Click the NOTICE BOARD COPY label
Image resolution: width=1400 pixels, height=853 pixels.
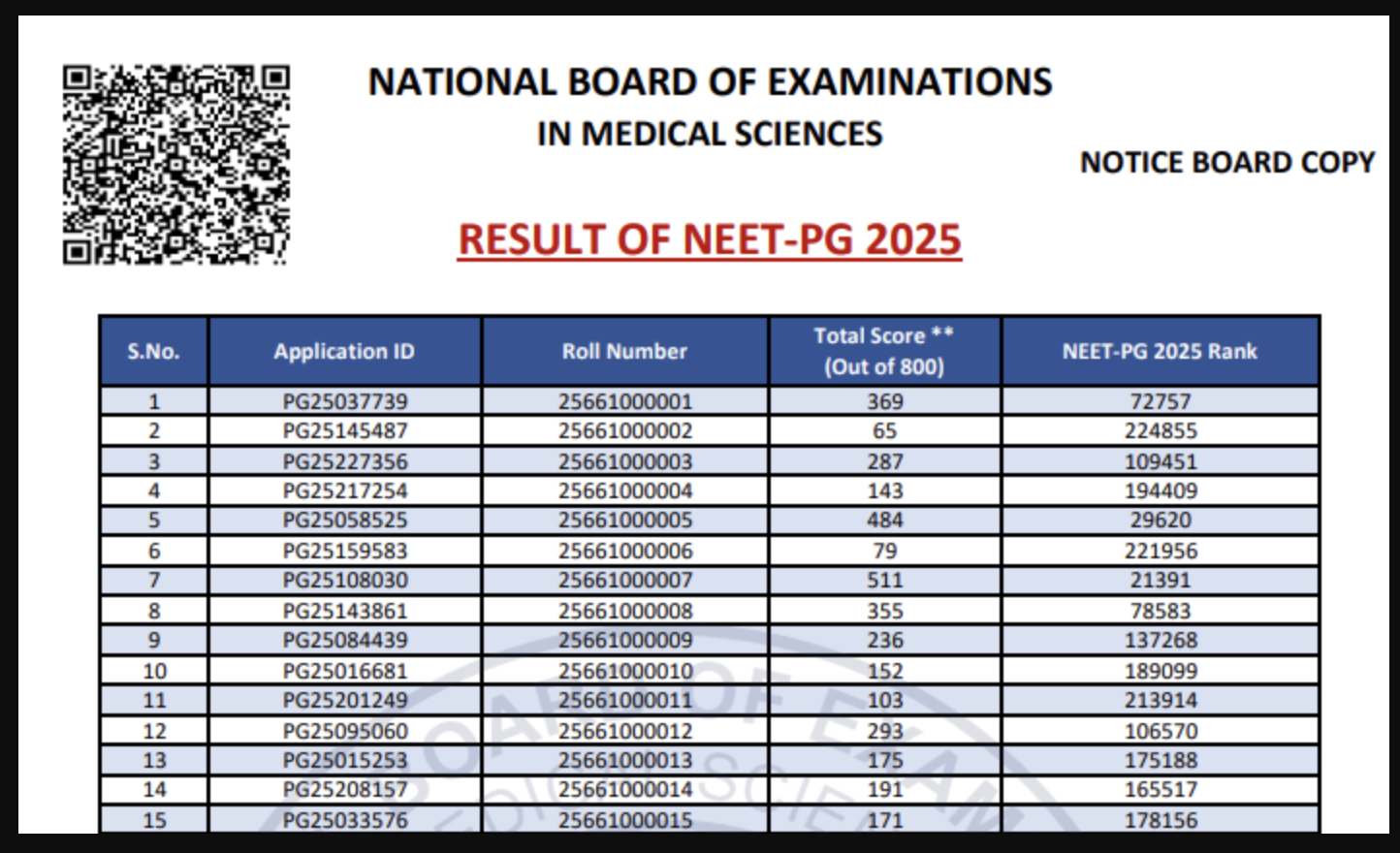pos(1227,162)
